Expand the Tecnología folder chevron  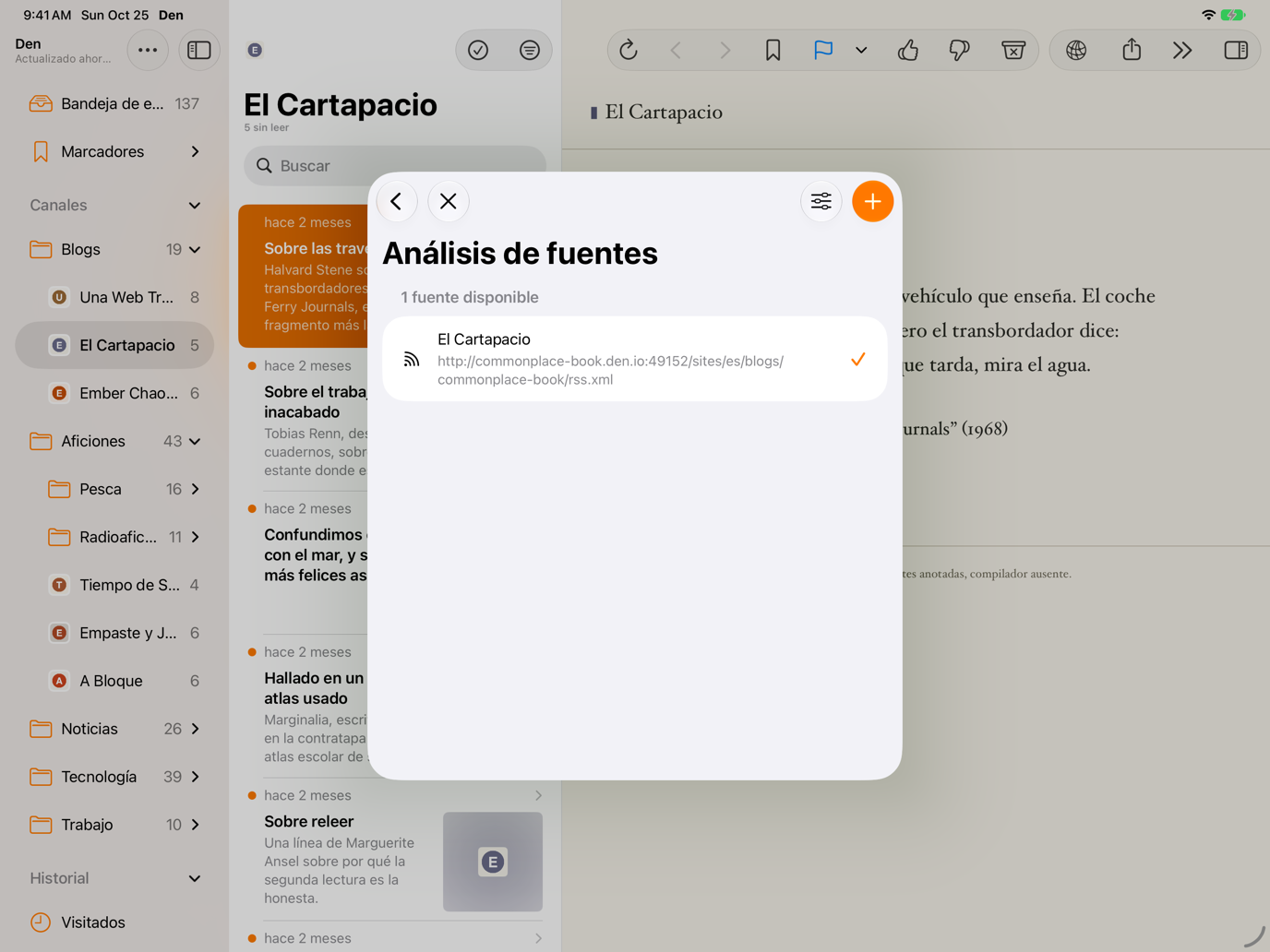pyautogui.click(x=195, y=777)
